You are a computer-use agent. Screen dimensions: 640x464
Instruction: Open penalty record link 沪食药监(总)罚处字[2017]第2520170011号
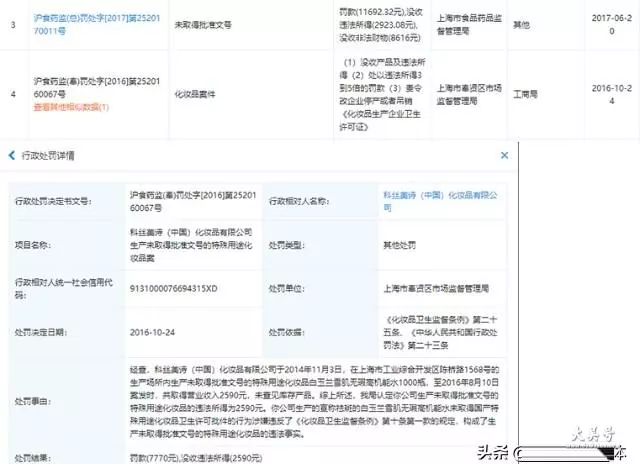(97, 24)
